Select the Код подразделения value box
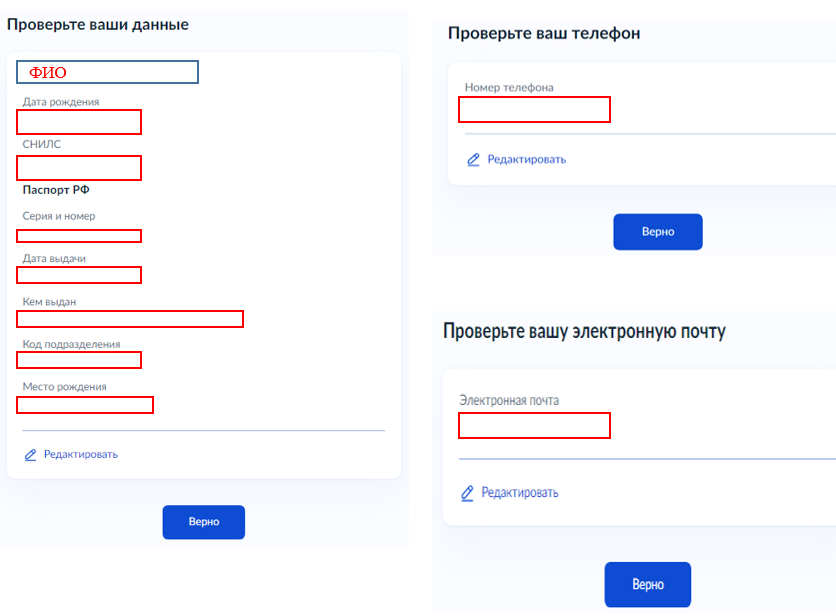The height and width of the screenshot is (616, 836). (79, 360)
